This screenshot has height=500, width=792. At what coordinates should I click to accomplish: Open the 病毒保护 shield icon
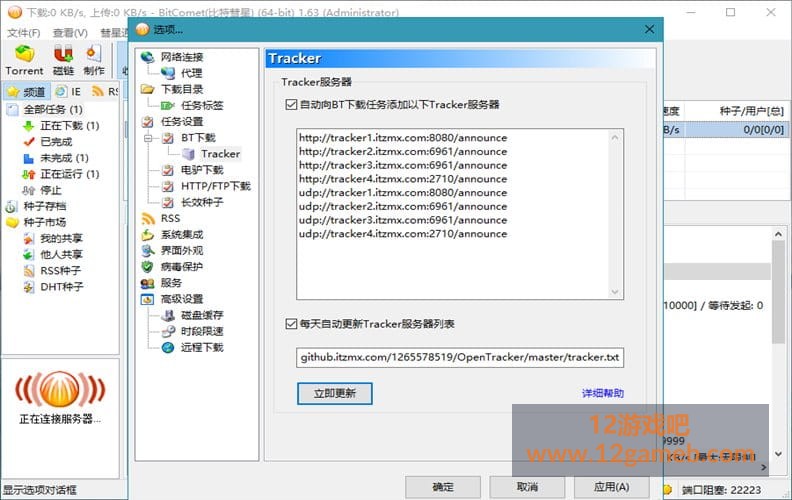coord(147,267)
